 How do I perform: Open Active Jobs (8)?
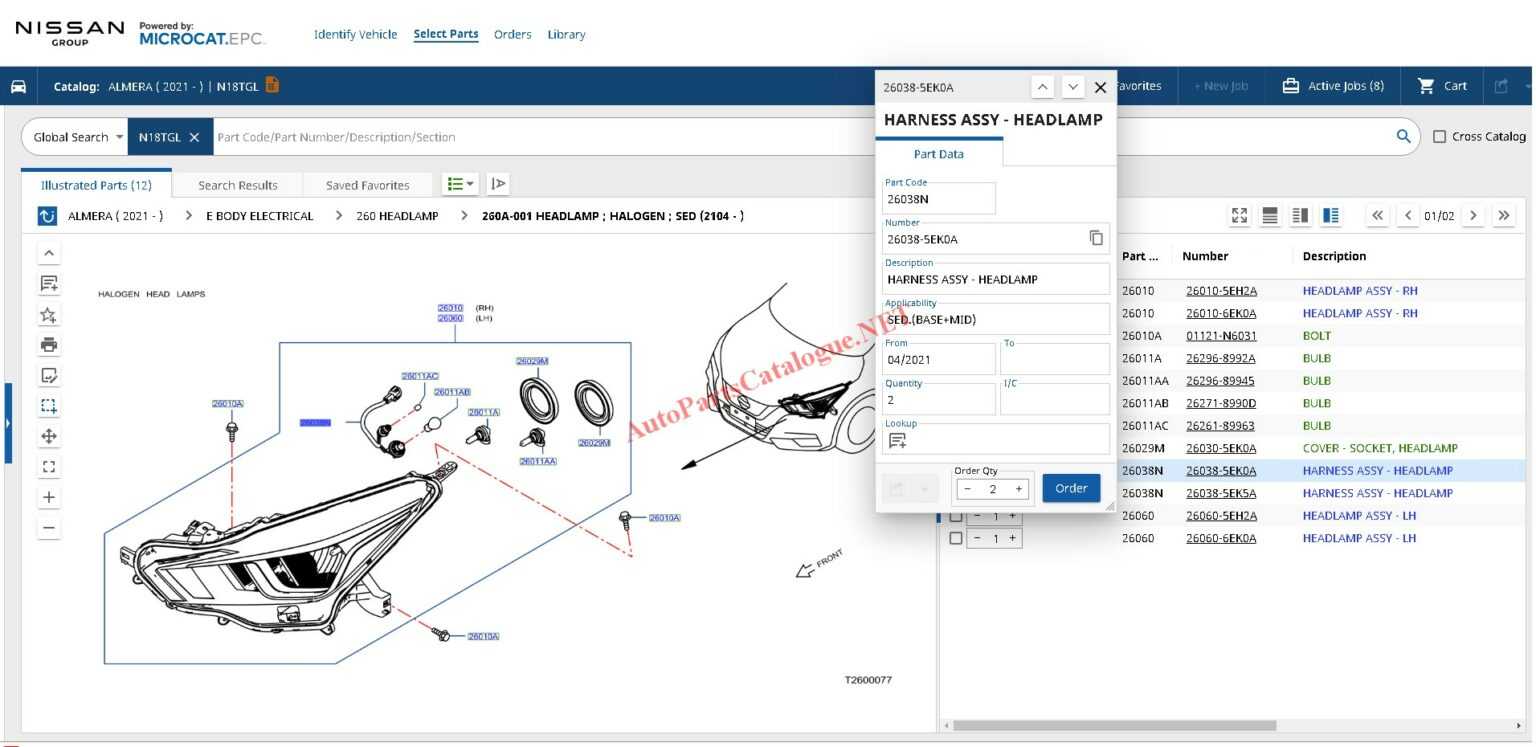pos(1334,86)
